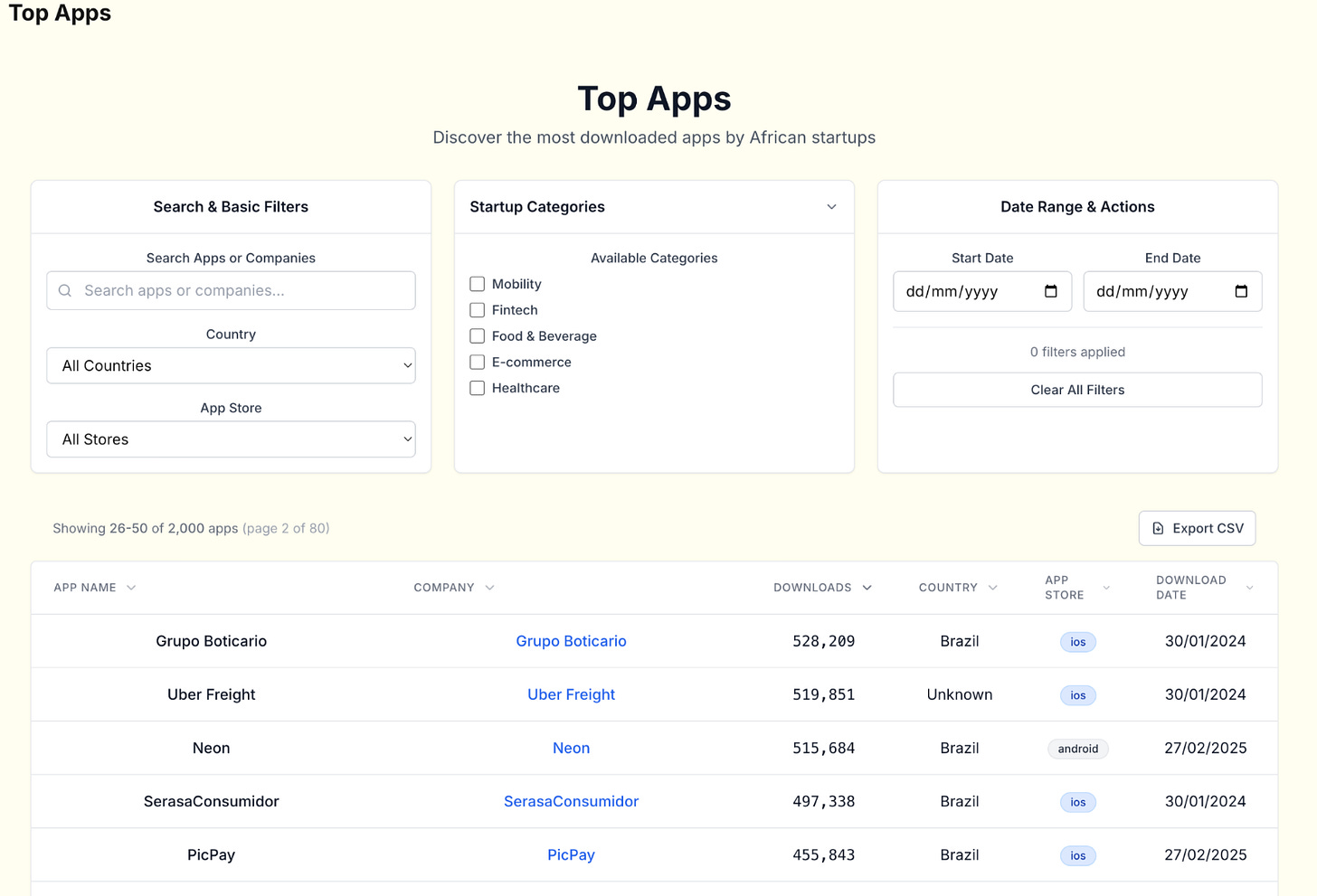Select the Neon app name cell
The image size is (1317, 896).
point(211,748)
